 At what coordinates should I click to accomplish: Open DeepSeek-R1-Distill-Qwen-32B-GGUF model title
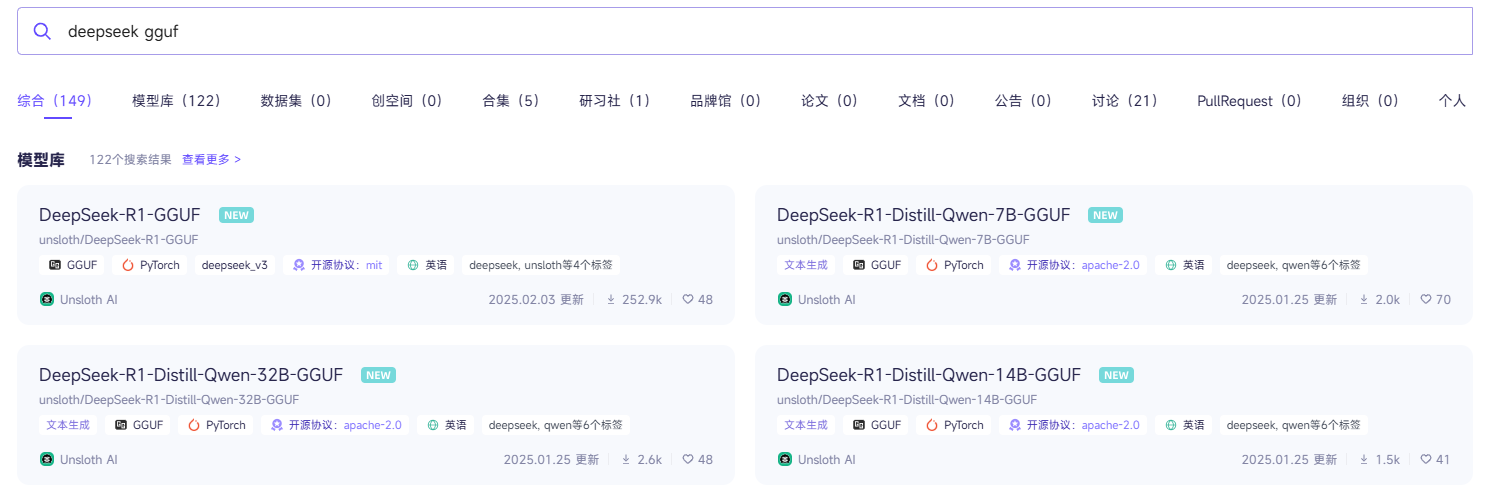[x=191, y=375]
